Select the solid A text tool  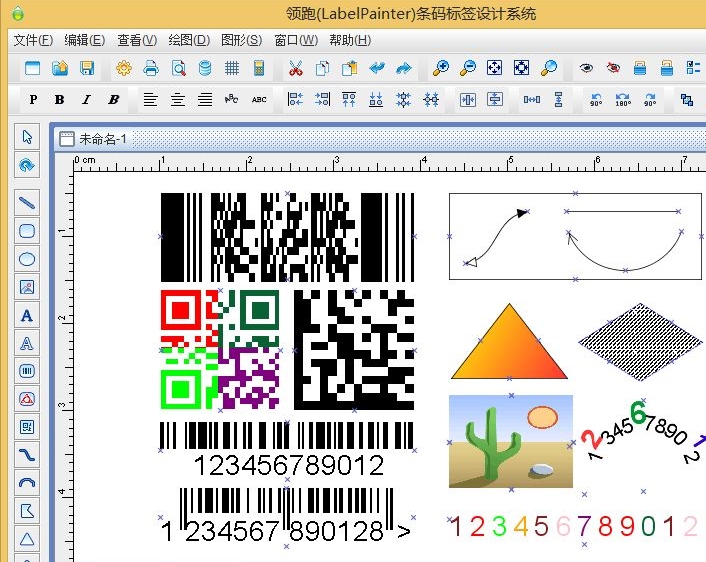pyautogui.click(x=27, y=315)
